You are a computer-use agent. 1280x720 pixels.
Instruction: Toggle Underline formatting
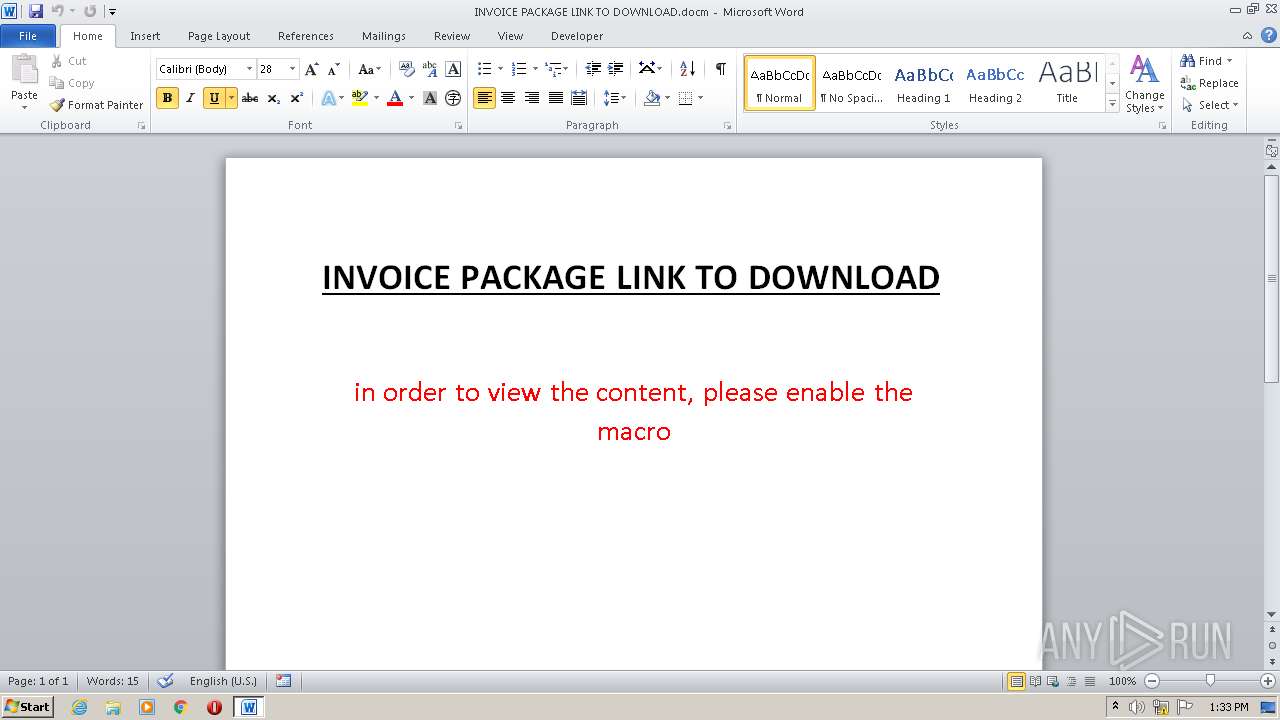[214, 98]
